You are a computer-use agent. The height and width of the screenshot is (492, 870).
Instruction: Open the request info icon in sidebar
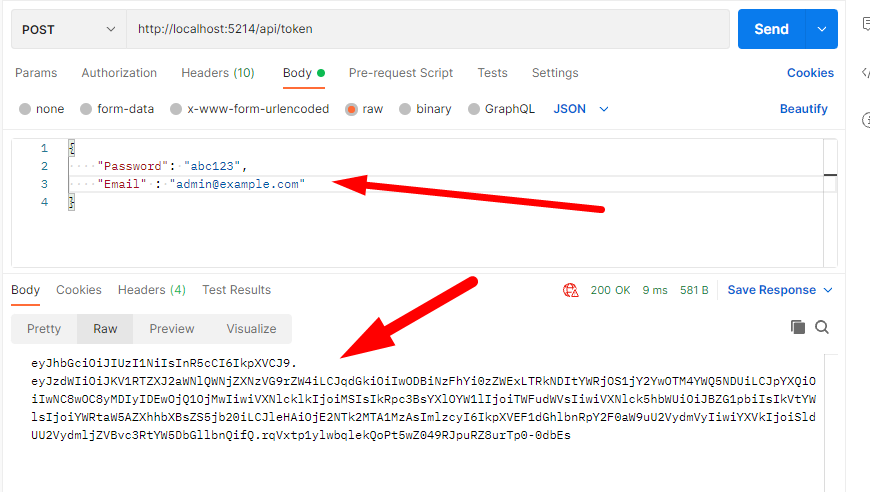(864, 120)
